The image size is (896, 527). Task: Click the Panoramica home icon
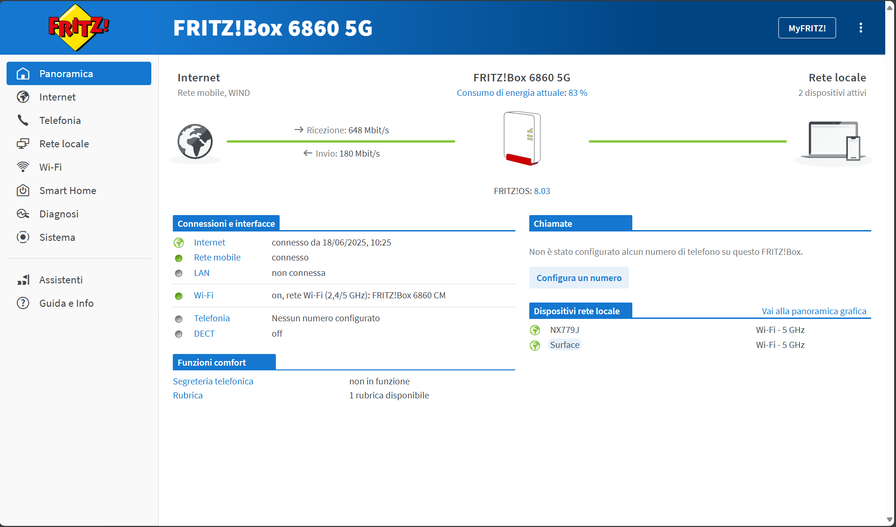[23, 74]
